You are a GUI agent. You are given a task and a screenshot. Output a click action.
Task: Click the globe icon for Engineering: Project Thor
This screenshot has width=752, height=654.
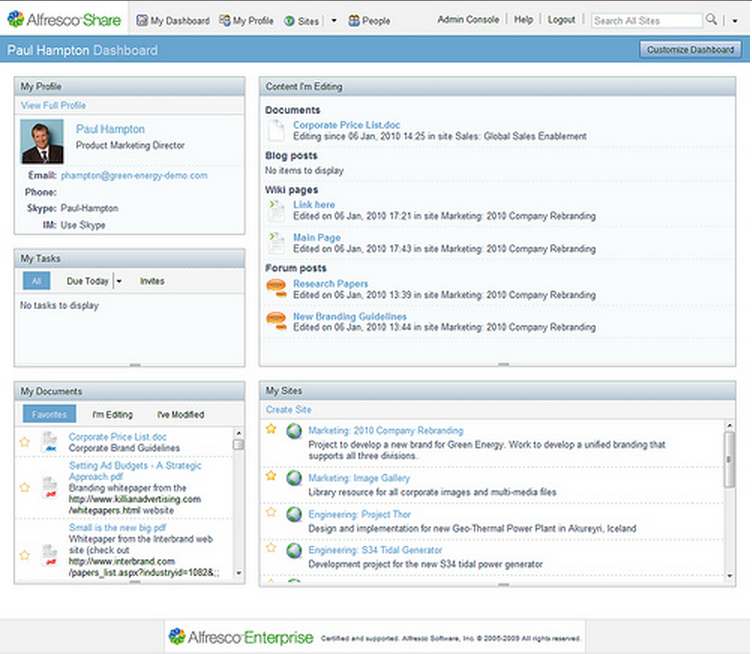click(x=294, y=514)
